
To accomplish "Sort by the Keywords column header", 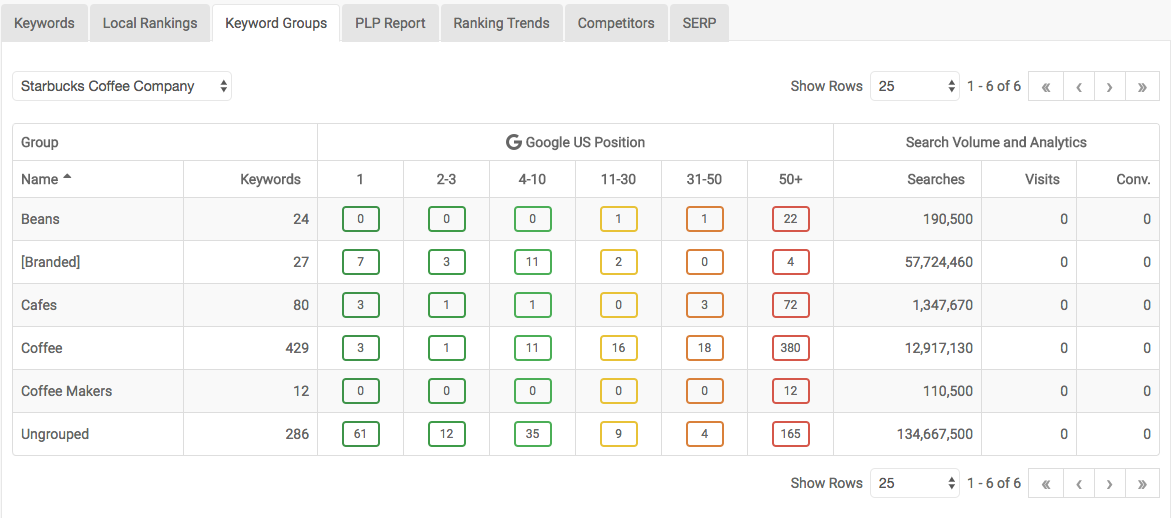I will [270, 179].
